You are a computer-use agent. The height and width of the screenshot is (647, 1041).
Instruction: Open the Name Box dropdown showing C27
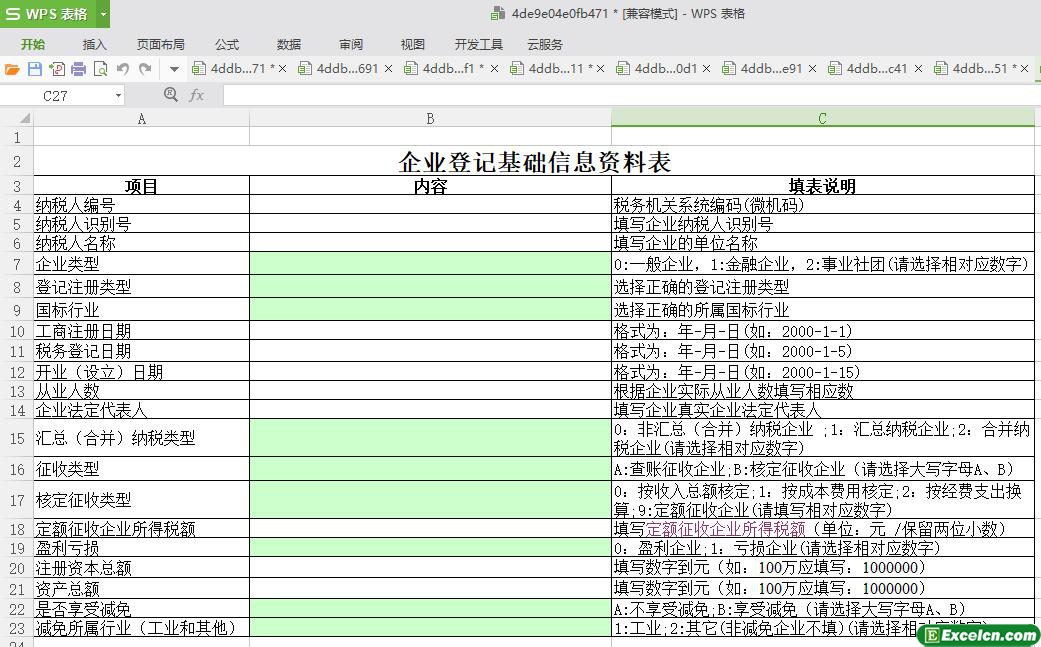tap(118, 96)
